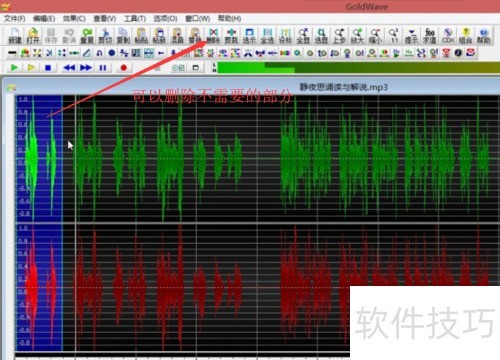The height and width of the screenshot is (360, 500).
Task: Click the 粘贴 (Paste) toolbar icon
Action: point(141,36)
